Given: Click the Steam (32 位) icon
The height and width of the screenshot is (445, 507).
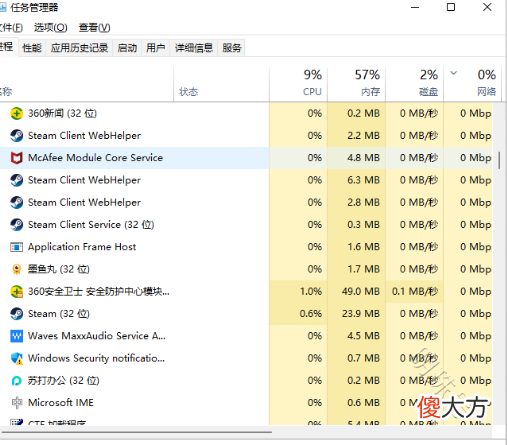Looking at the screenshot, I should [x=16, y=314].
